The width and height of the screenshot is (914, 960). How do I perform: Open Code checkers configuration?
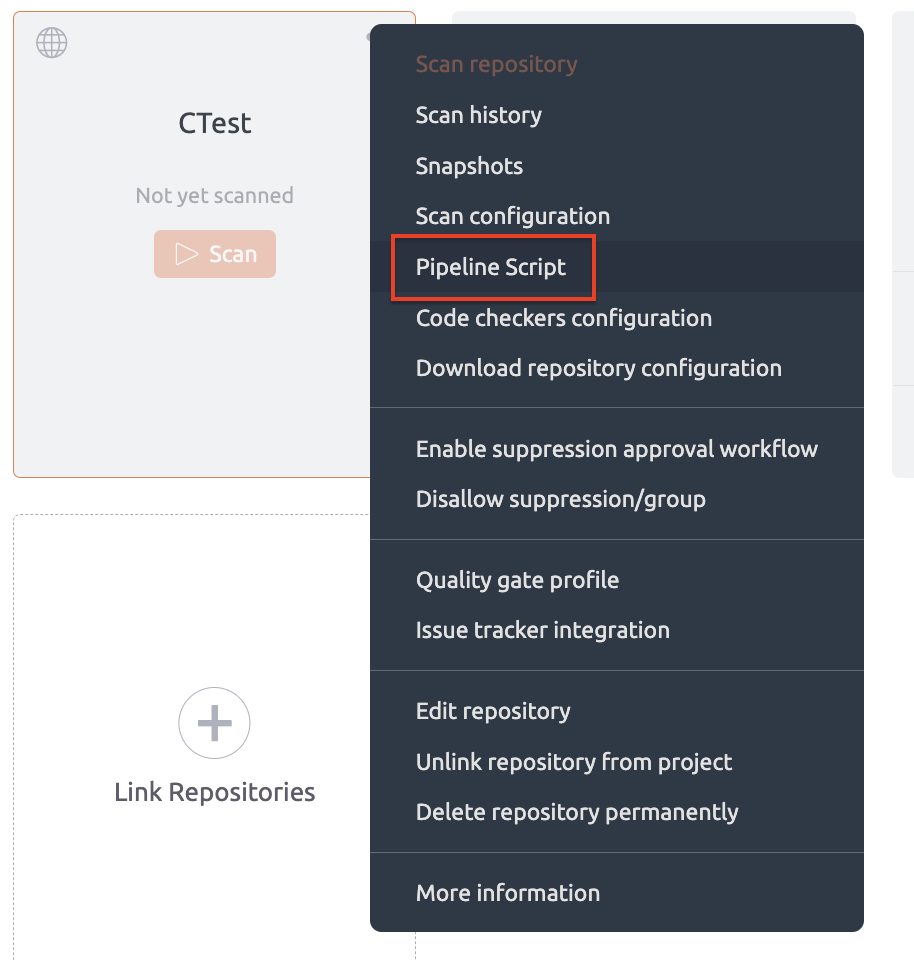563,318
